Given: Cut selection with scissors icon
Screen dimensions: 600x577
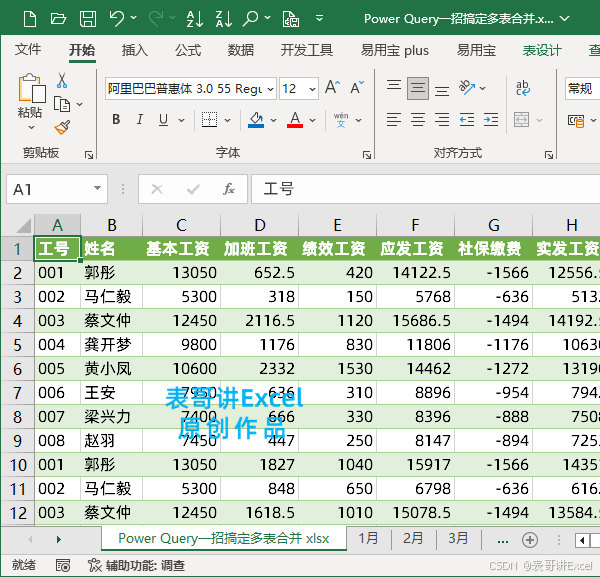Looking at the screenshot, I should [62, 80].
